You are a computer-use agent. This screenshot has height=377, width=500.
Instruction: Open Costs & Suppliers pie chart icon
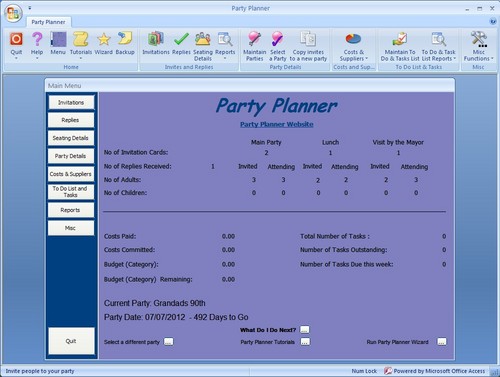point(353,39)
